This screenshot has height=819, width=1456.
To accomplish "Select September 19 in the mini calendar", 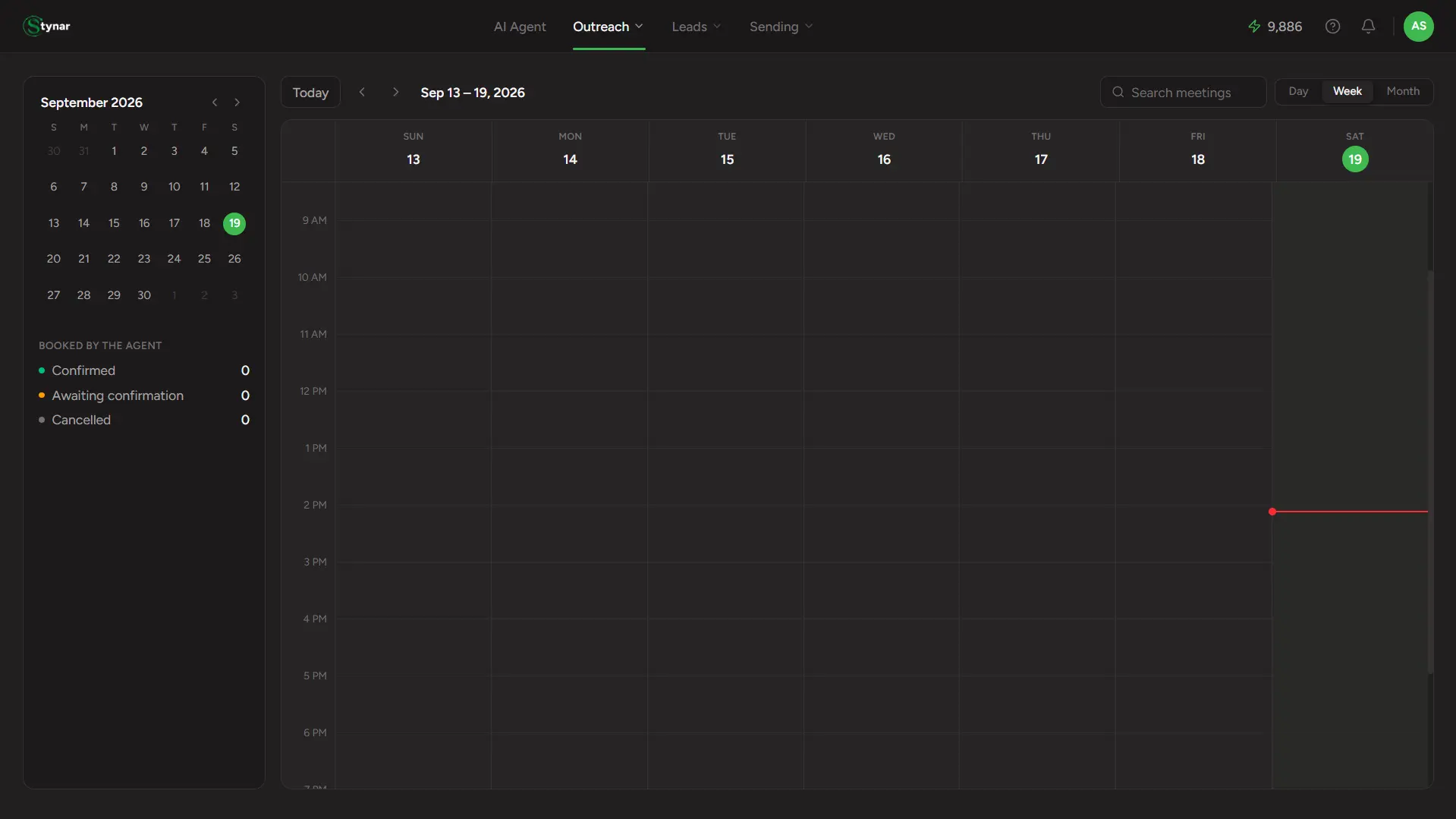I will pos(234,223).
